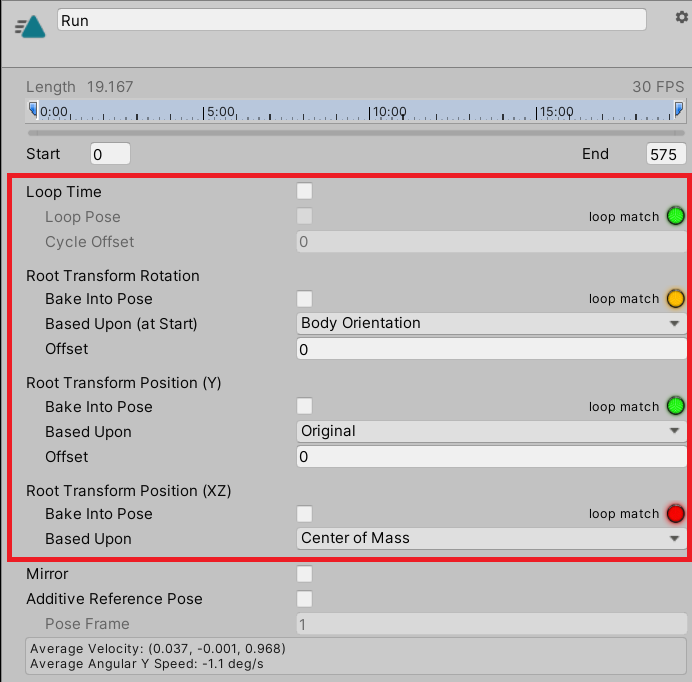Screen dimensions: 692x682
Task: Click the animation clip icon beside Run
Action: pyautogui.click(x=30, y=25)
